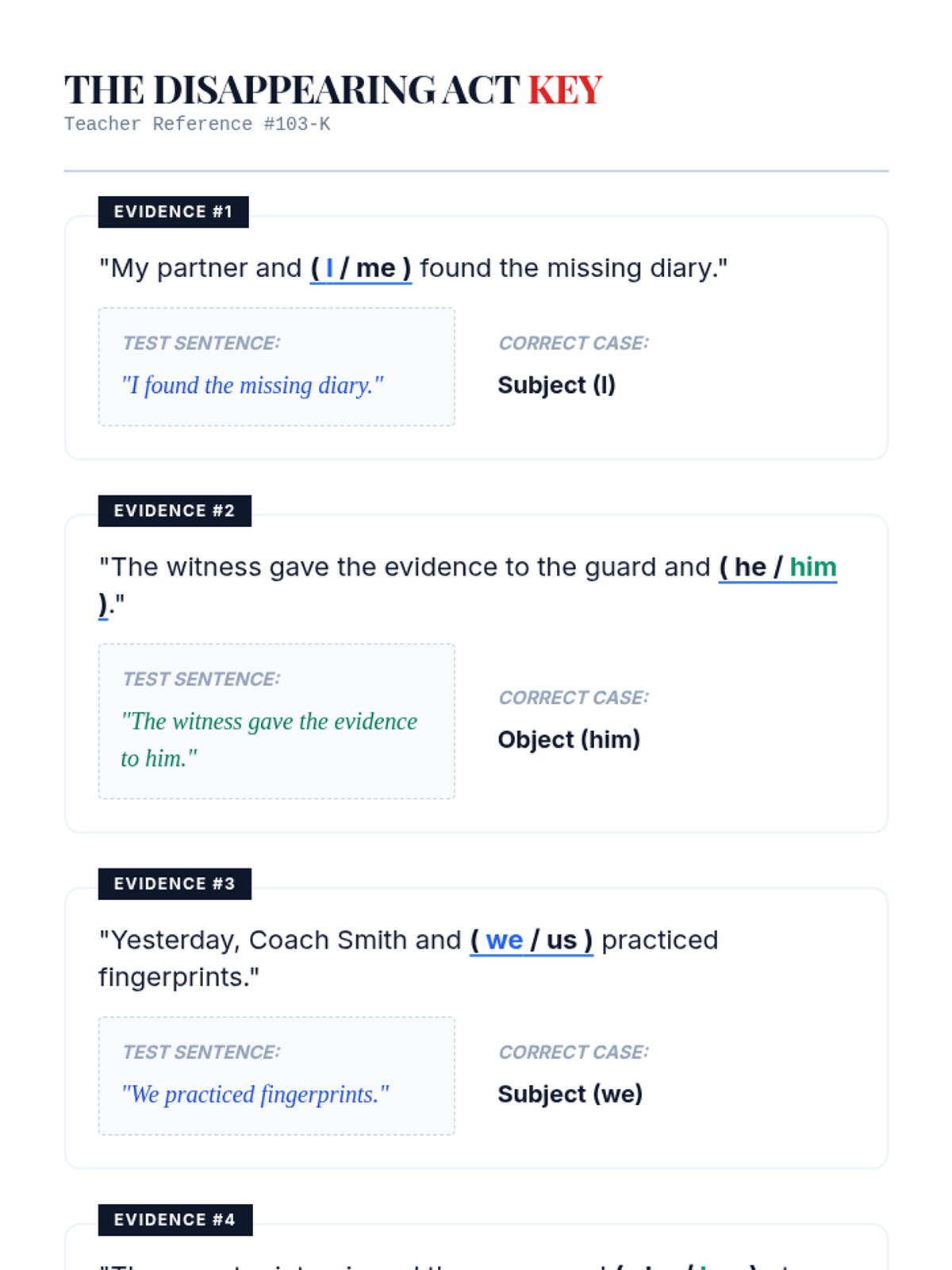Screen dimensions: 952x1270
Task: Click the CORRECT CASE label in evidence three
Action: pyautogui.click(x=574, y=1053)
